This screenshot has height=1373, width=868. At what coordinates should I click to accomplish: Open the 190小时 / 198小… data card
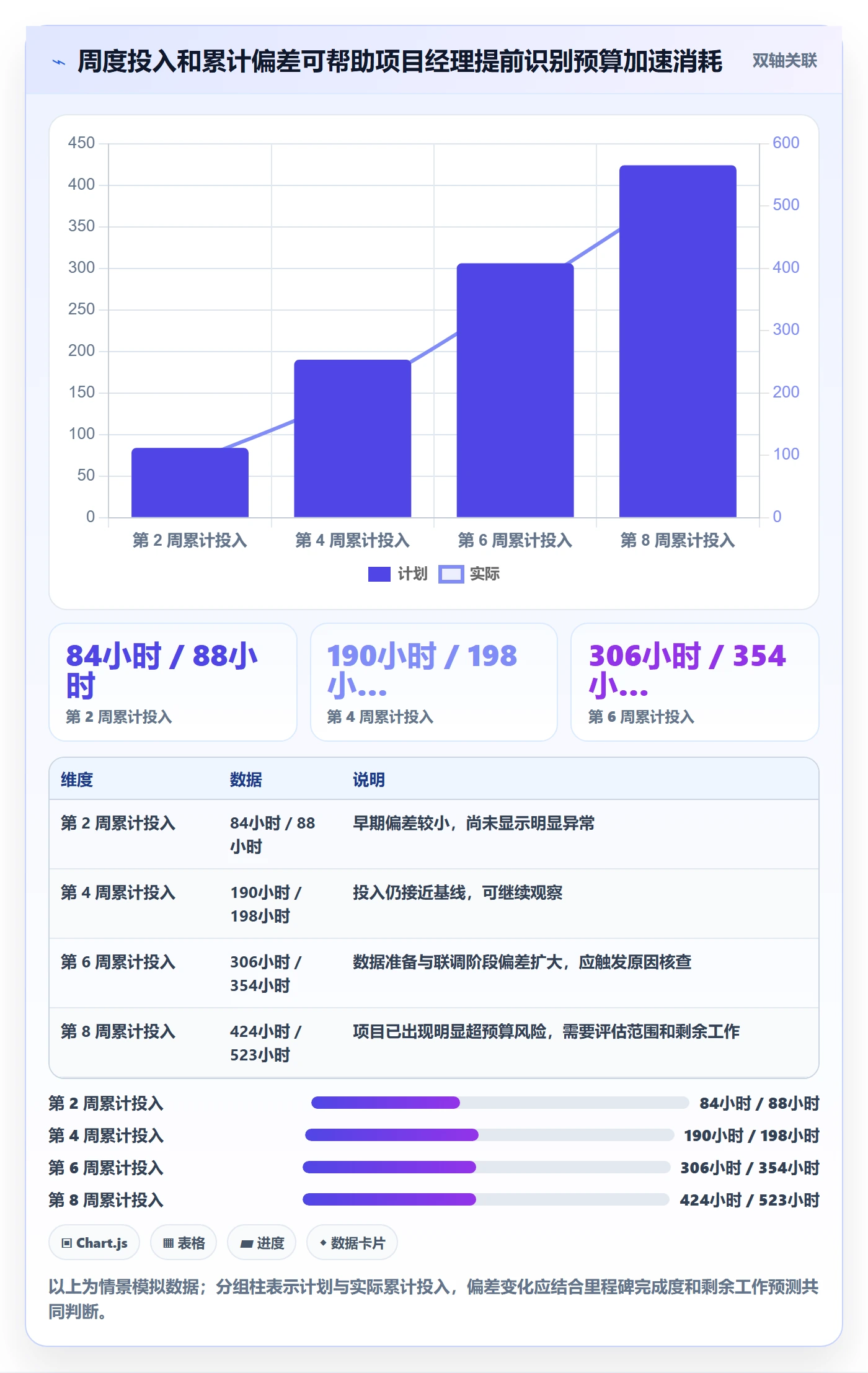click(x=434, y=682)
